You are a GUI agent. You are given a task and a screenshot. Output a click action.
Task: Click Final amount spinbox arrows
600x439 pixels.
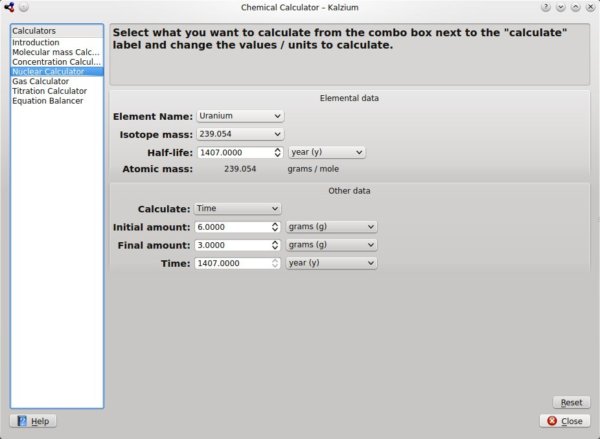point(275,245)
